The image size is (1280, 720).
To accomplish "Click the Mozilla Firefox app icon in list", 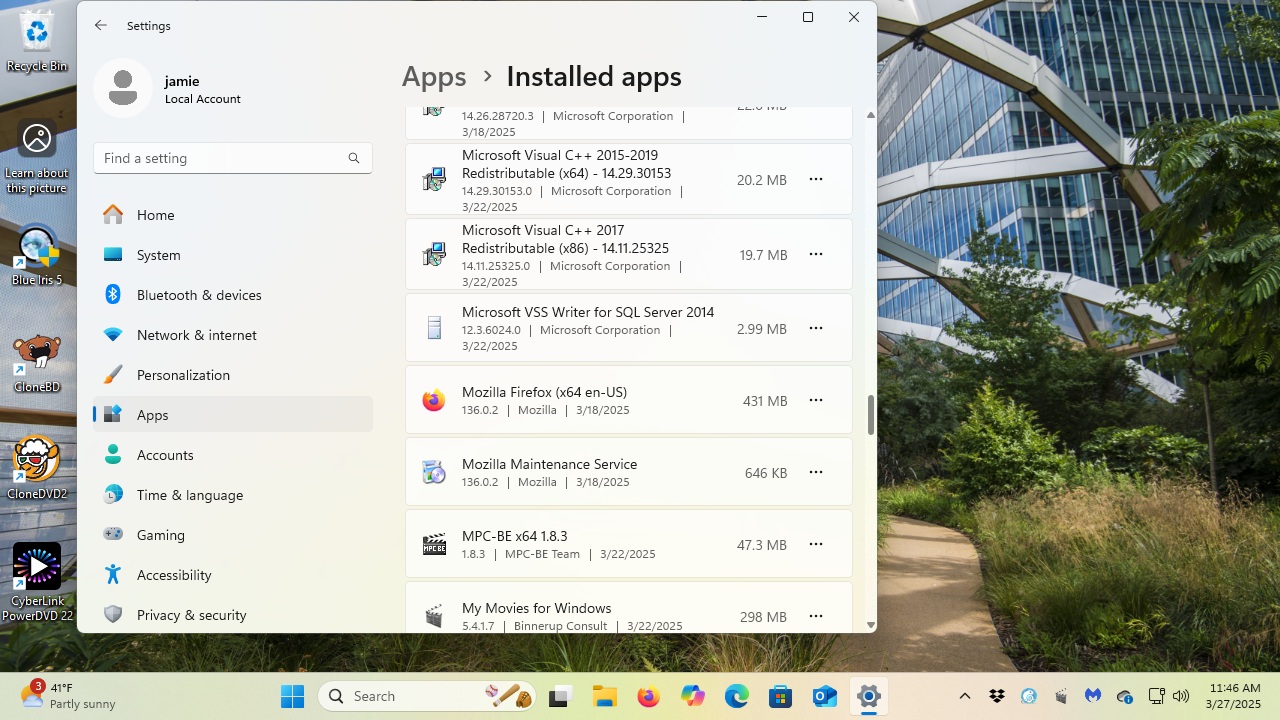I will 434,401.
